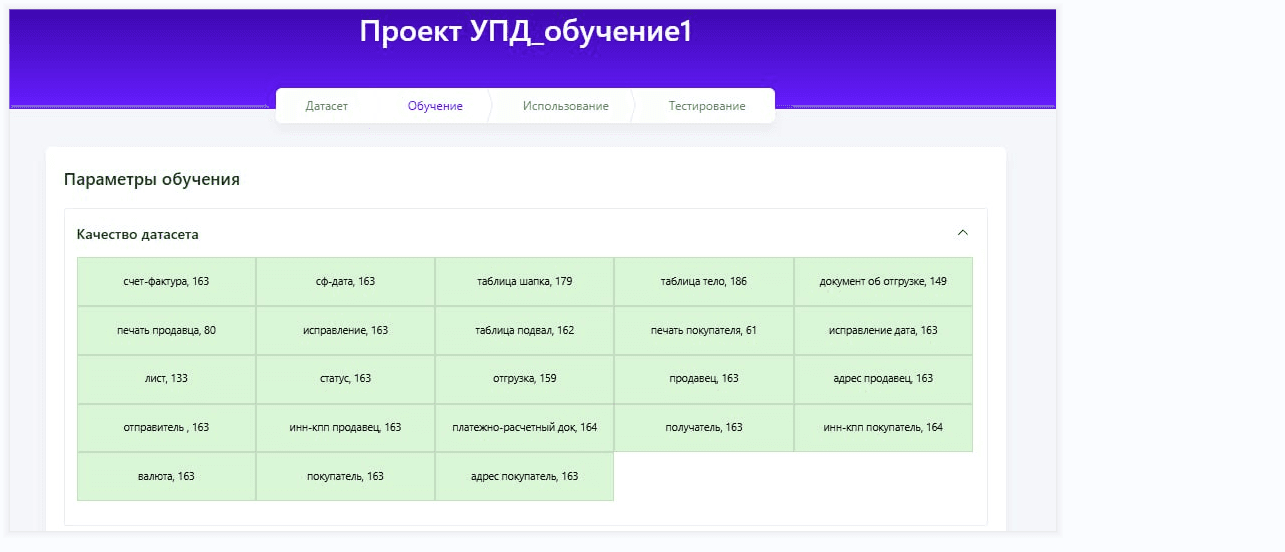Click the печать покупателя, 61 tile
This screenshot has height=552, width=1285.
[703, 331]
